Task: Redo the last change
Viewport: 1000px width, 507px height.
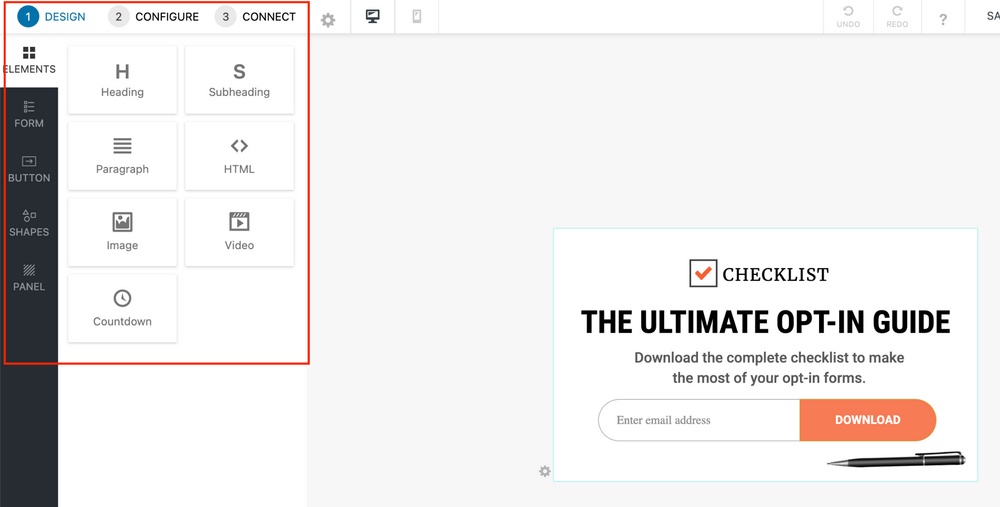Action: pyautogui.click(x=897, y=17)
